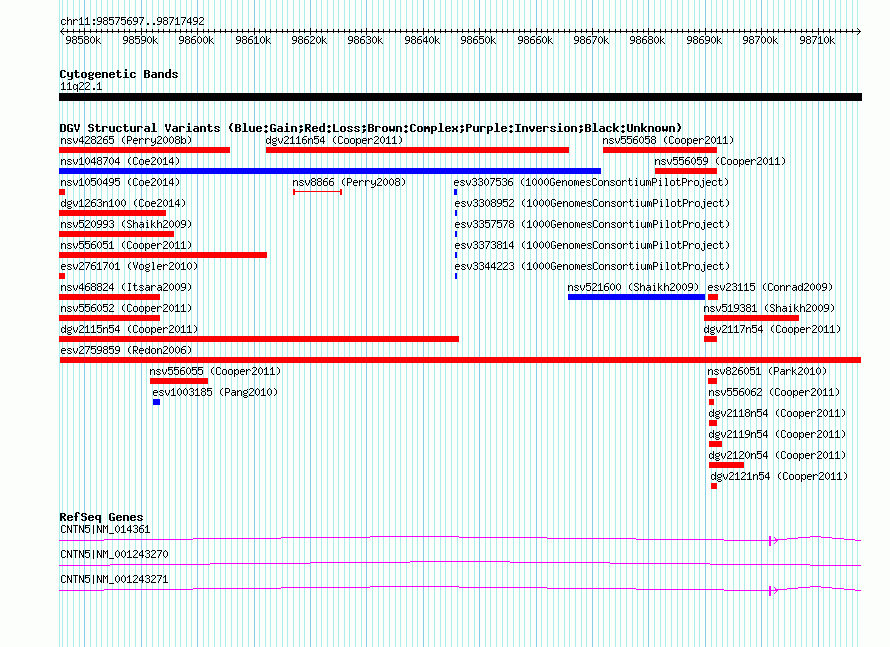Screen dimensions: 890x647
Task: Open nsv520993 (Shaikh2009) label
Action: click(x=126, y=224)
